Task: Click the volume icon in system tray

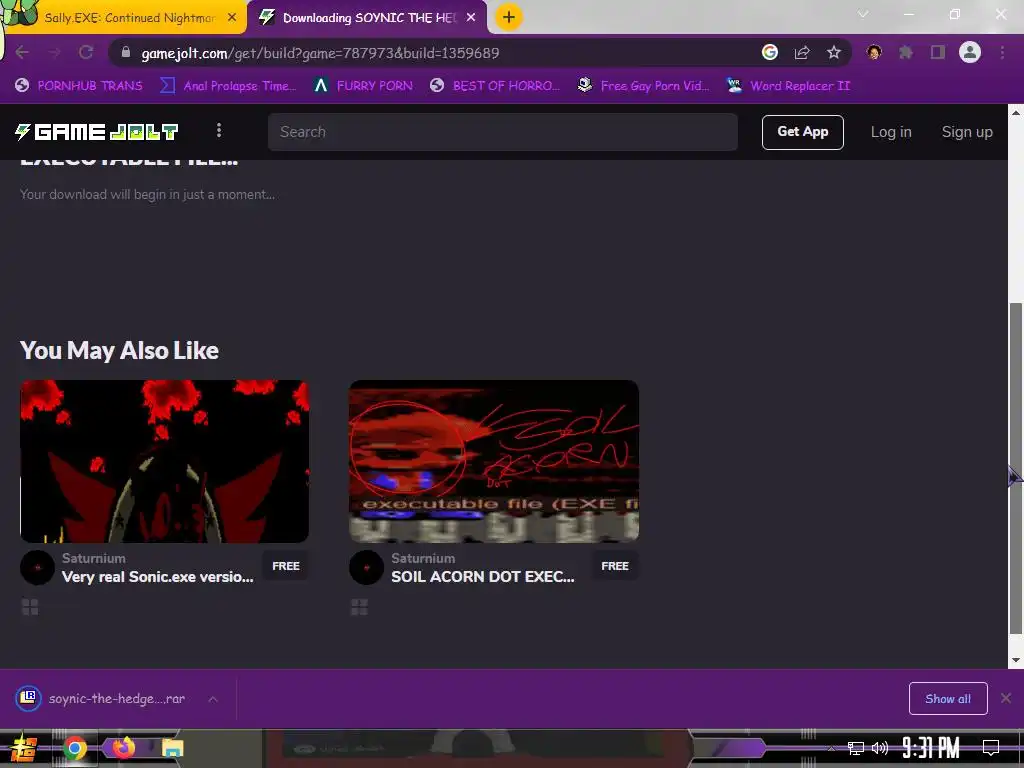Action: pos(880,748)
